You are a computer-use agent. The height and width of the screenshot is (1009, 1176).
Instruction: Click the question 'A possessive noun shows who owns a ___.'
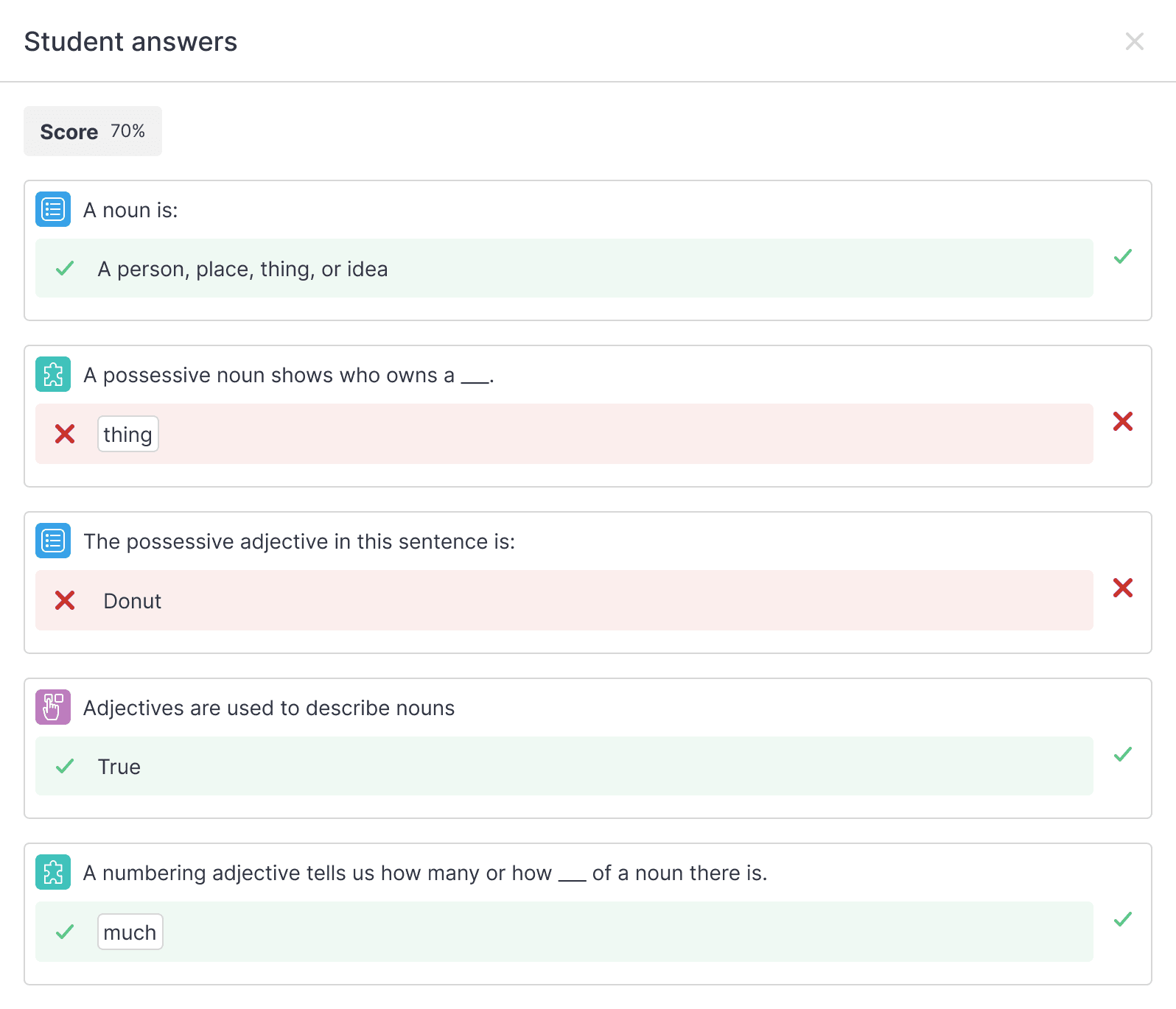[x=289, y=375]
